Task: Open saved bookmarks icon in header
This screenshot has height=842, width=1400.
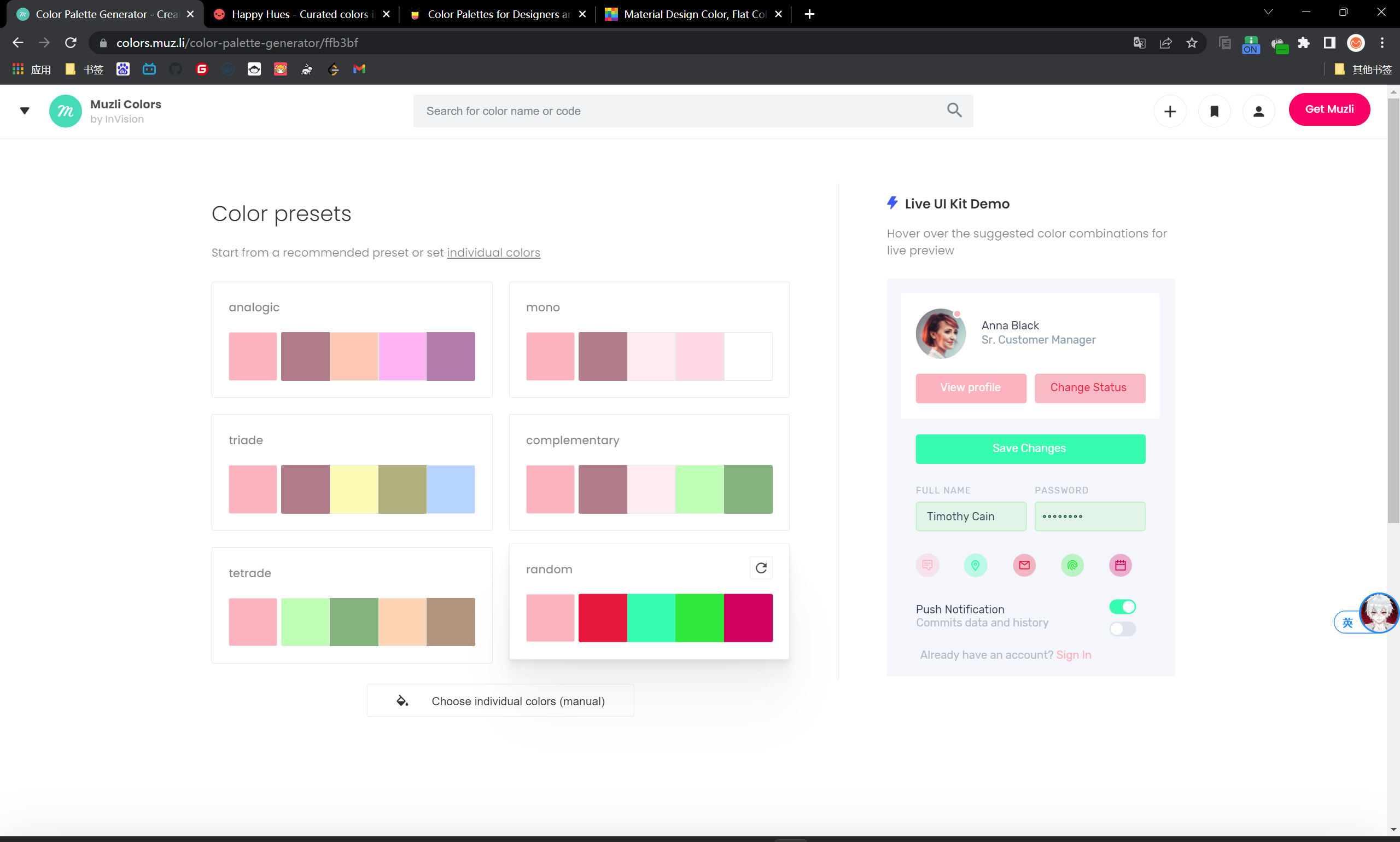Action: click(1214, 112)
